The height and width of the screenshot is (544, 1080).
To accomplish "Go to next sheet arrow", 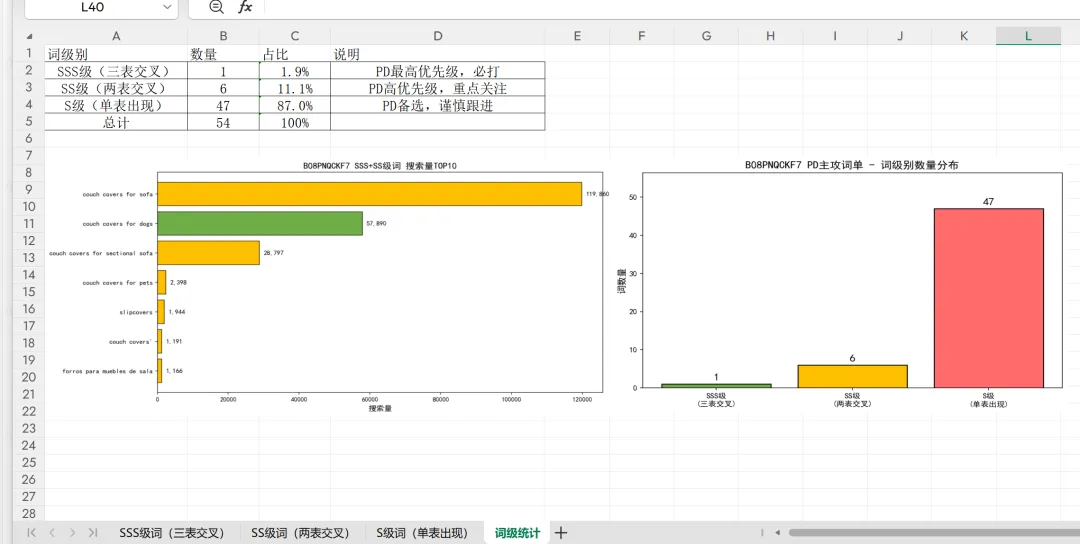I will tap(72, 532).
